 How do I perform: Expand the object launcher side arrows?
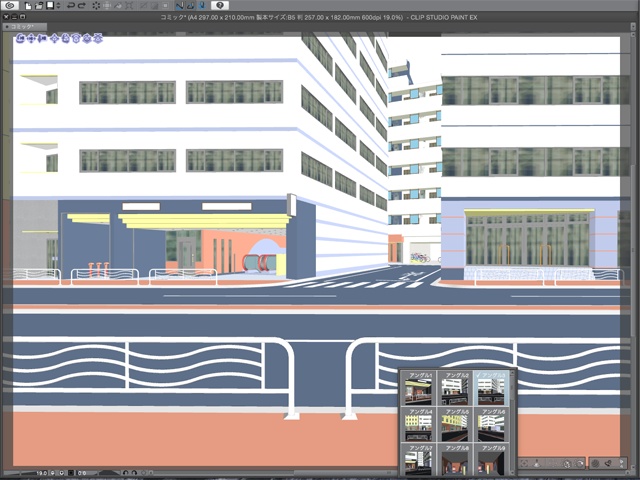point(621,463)
